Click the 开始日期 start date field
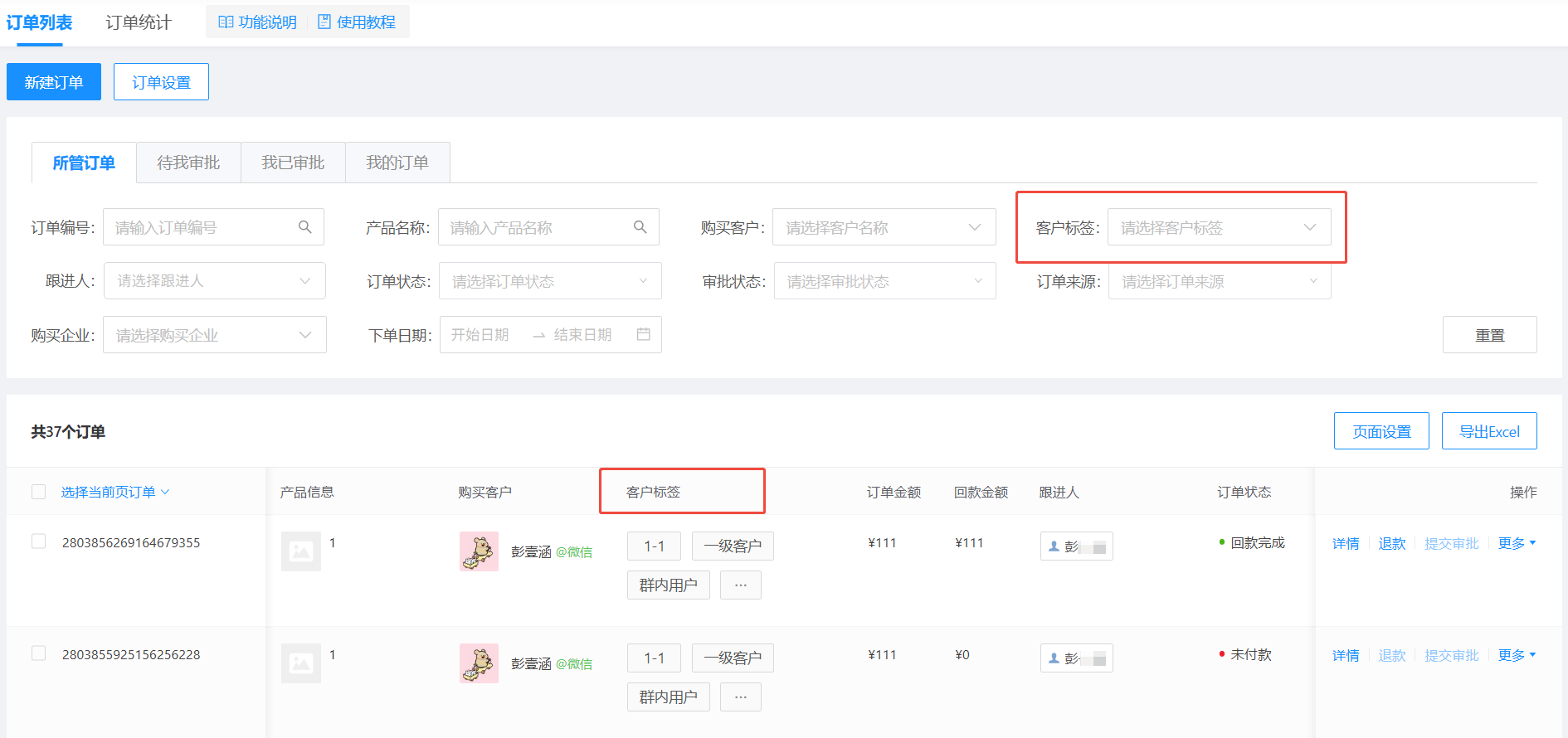This screenshot has width=1568, height=738. pyautogui.click(x=480, y=334)
